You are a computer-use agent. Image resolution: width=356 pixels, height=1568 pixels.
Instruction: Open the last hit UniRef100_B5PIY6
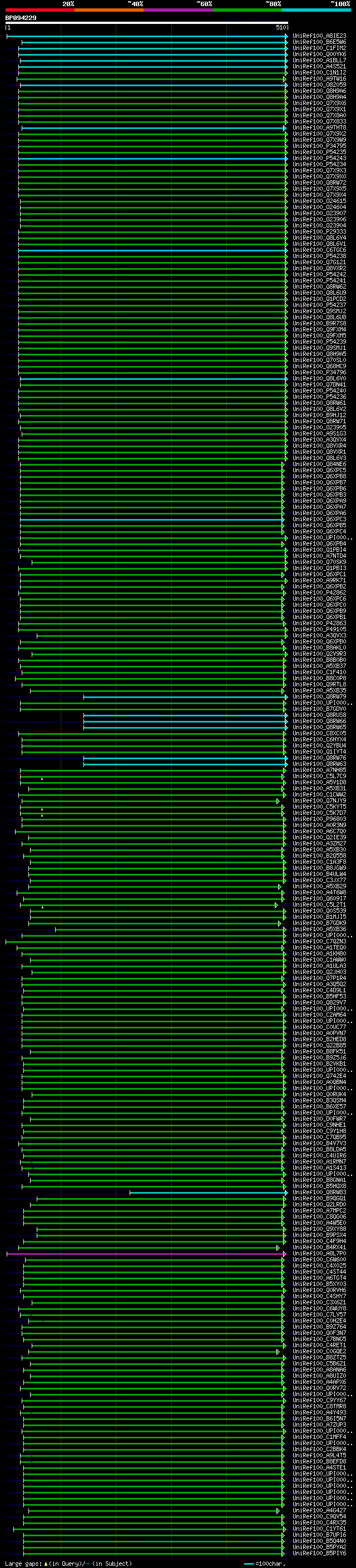pos(319,1554)
